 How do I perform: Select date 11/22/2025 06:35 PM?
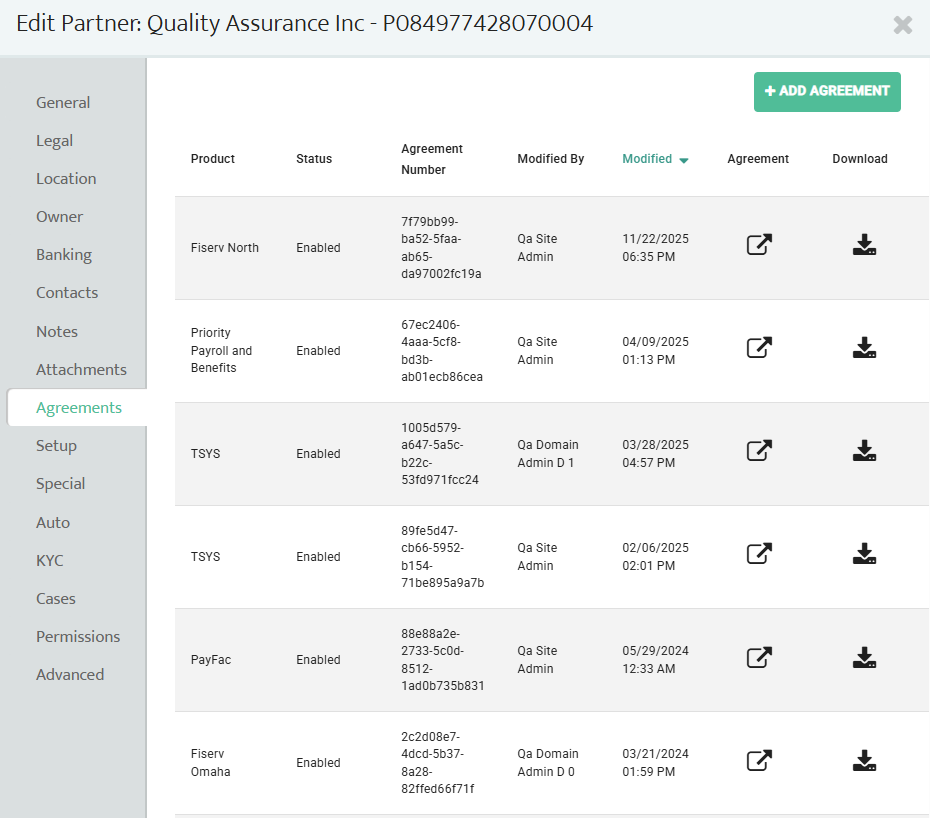[655, 247]
